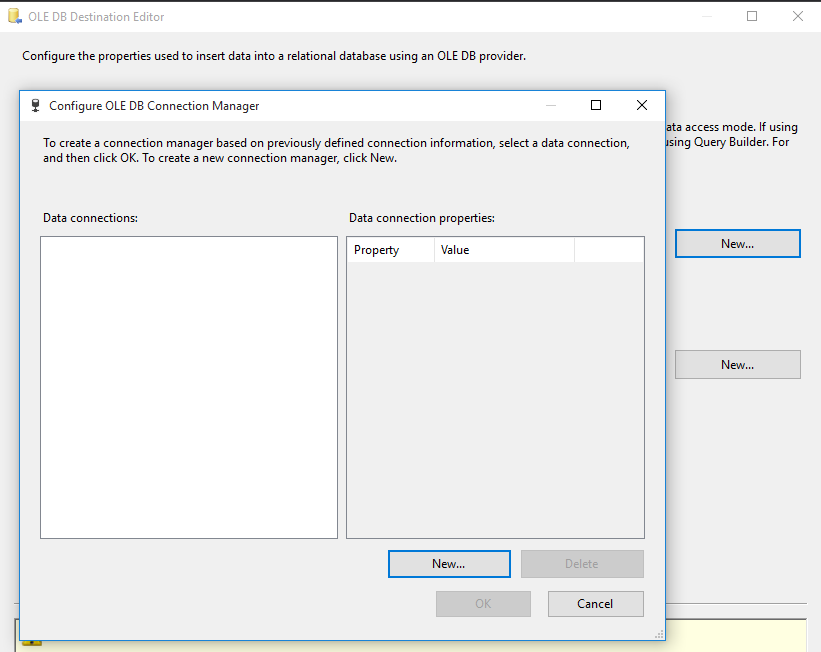This screenshot has height=652, width=821.
Task: Click the lower-right New button
Action: [737, 364]
